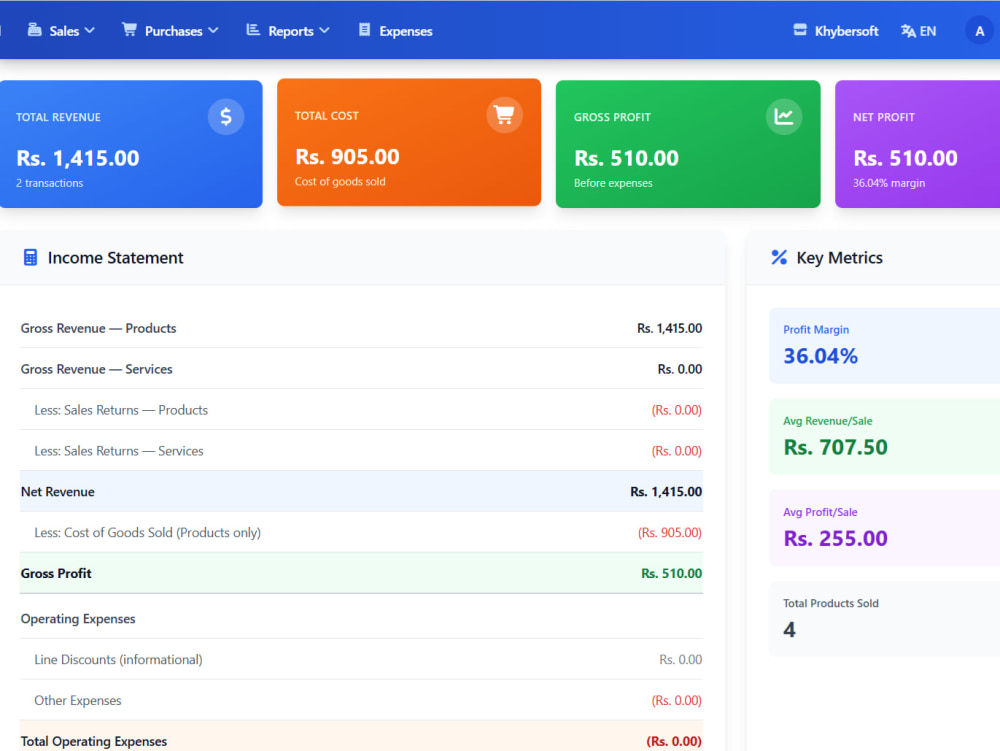Click the Total Operating Expenses row
The width and height of the screenshot is (1000, 751).
[362, 737]
